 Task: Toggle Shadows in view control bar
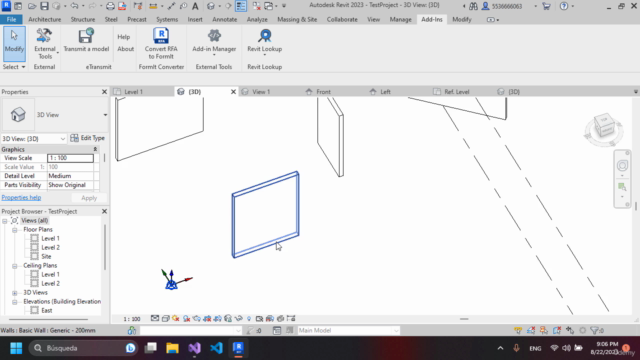coord(187,318)
